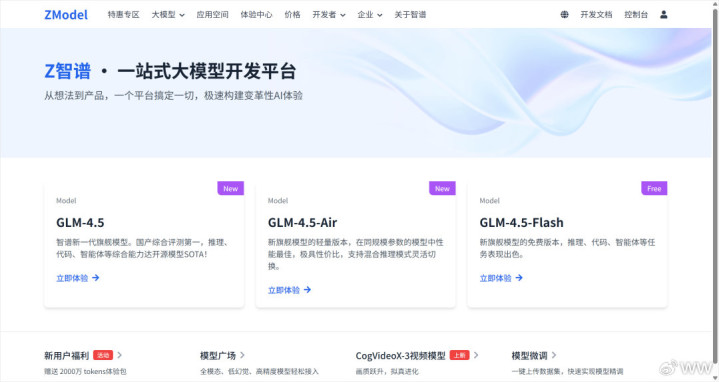The height and width of the screenshot is (382, 719).
Task: Open the language globe icon
Action: point(564,15)
